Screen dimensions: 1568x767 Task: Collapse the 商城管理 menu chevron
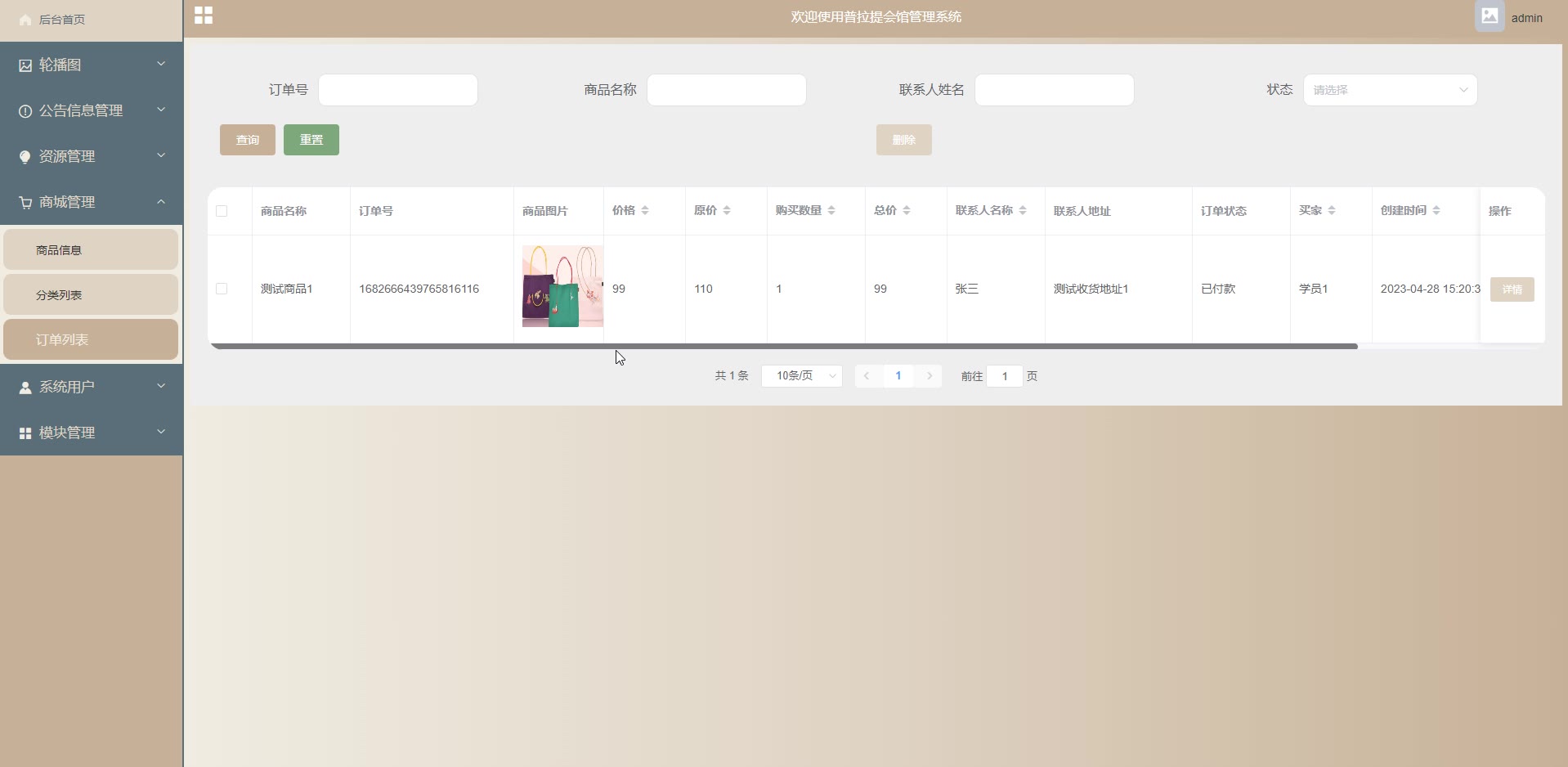[161, 201]
